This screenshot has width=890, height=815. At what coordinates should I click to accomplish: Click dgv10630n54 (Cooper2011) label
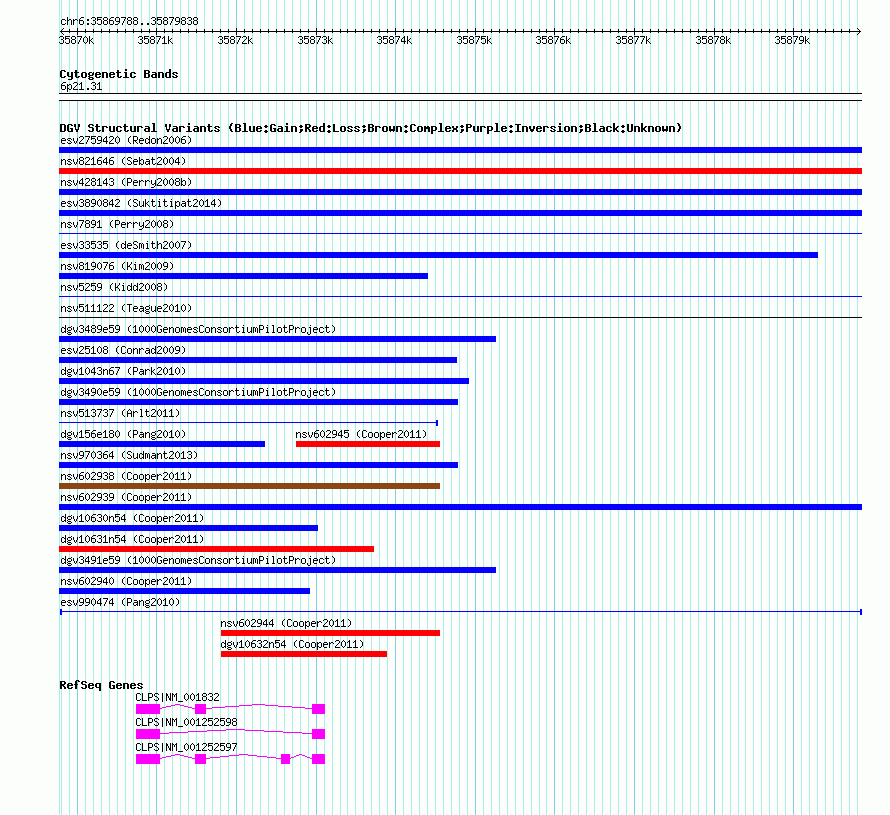[132, 518]
